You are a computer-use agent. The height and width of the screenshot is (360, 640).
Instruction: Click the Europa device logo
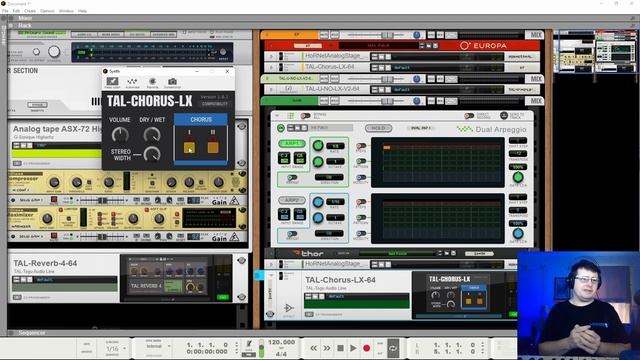483,45
